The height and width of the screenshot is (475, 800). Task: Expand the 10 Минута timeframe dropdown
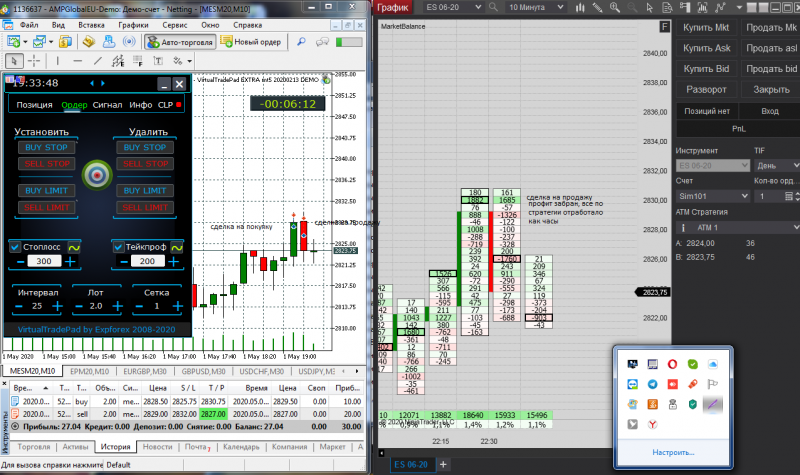[x=536, y=7]
